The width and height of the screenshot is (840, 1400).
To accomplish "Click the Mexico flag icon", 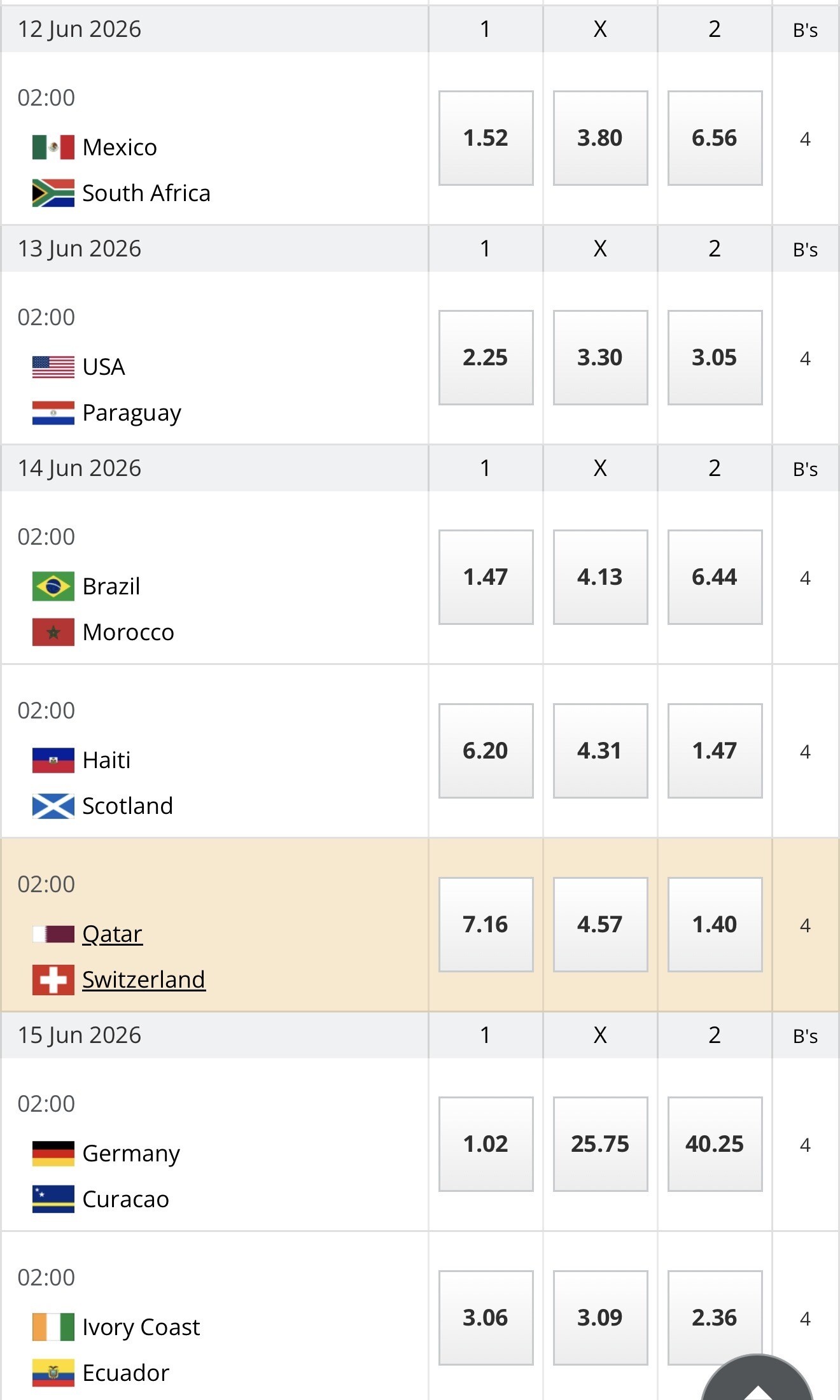I will (53, 148).
